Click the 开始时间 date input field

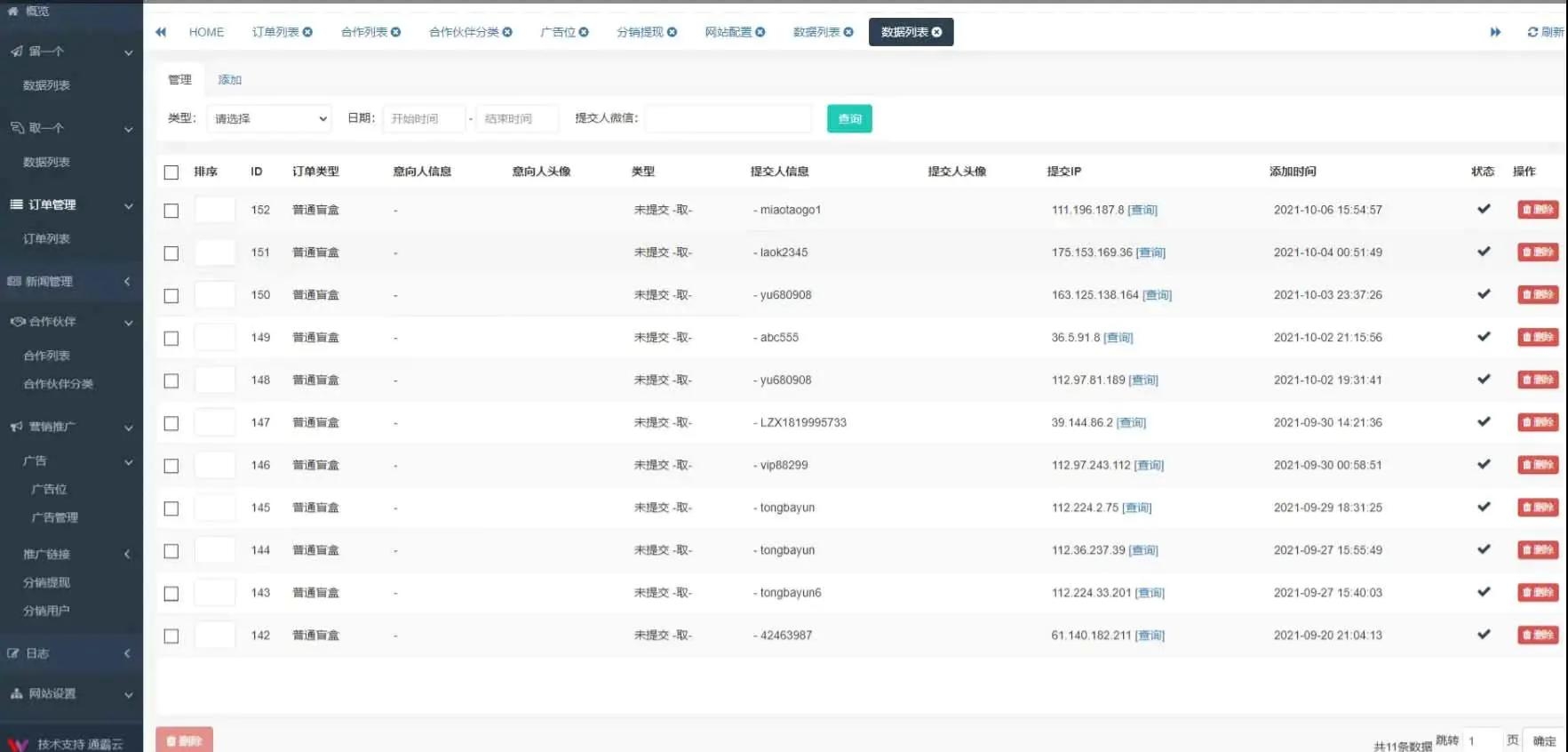click(x=424, y=119)
